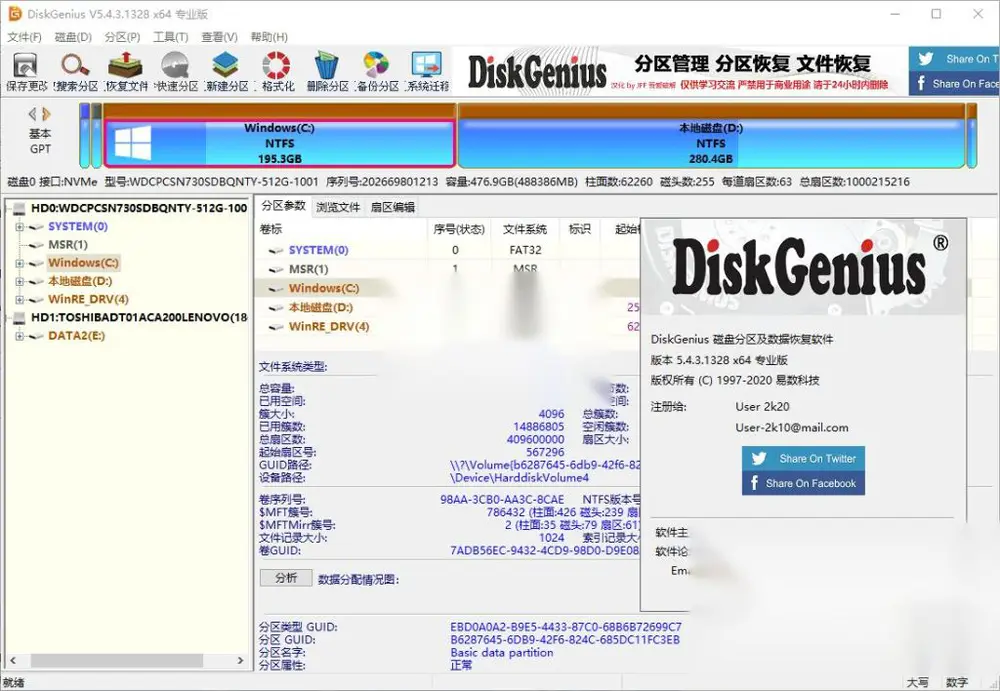Launch the System Migration (系统迁移) tool
The width and height of the screenshot is (1000, 691).
427,66
